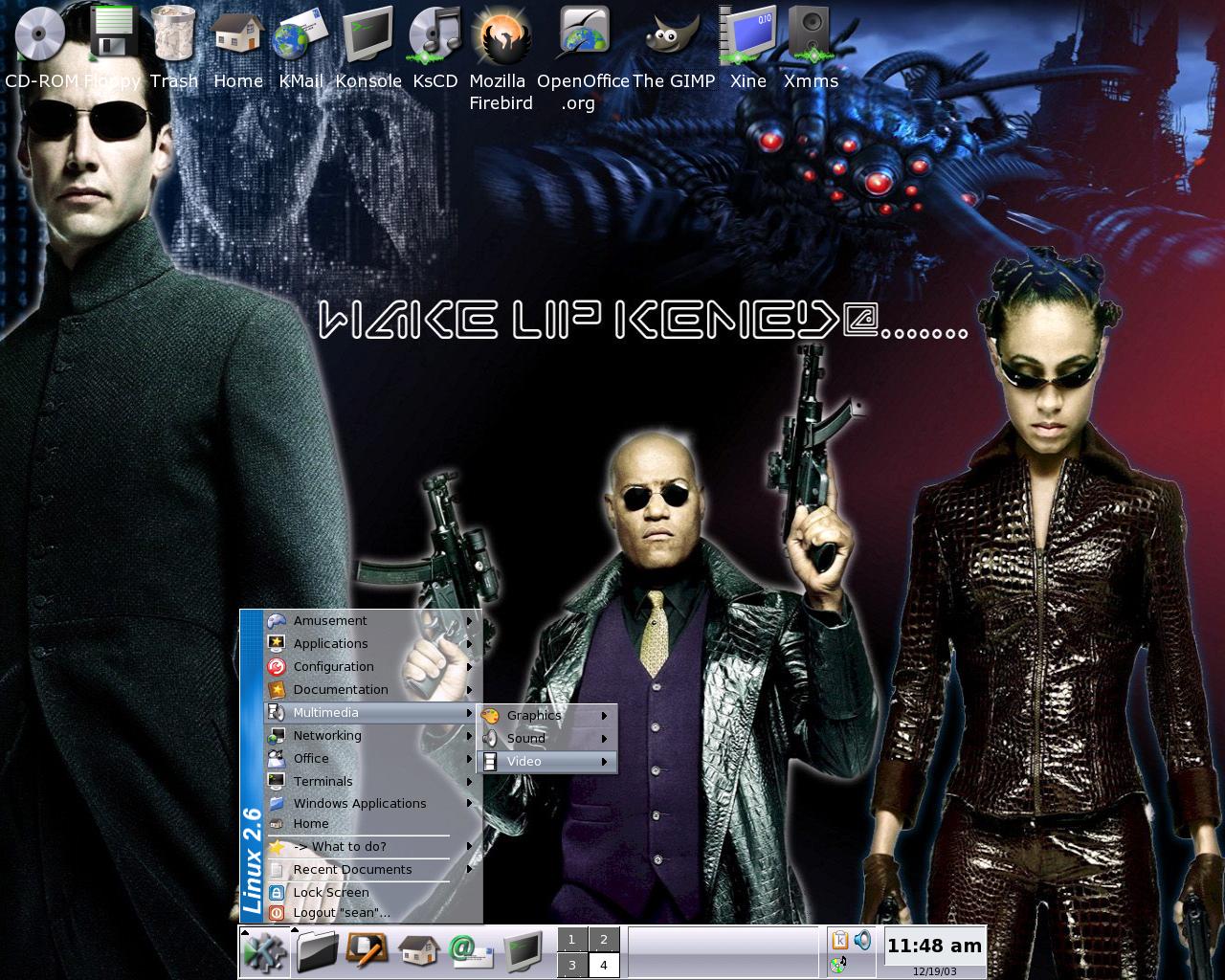Click the speaker volume tray icon
1225x980 pixels.
862,940
